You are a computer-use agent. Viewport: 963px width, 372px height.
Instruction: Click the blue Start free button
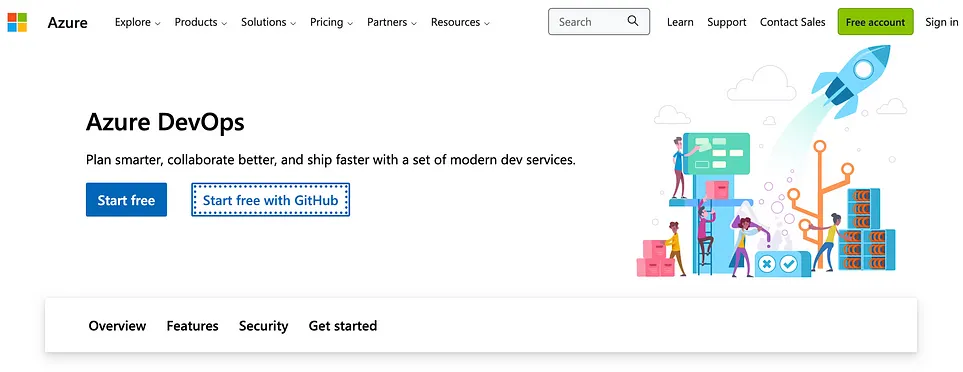(127, 200)
